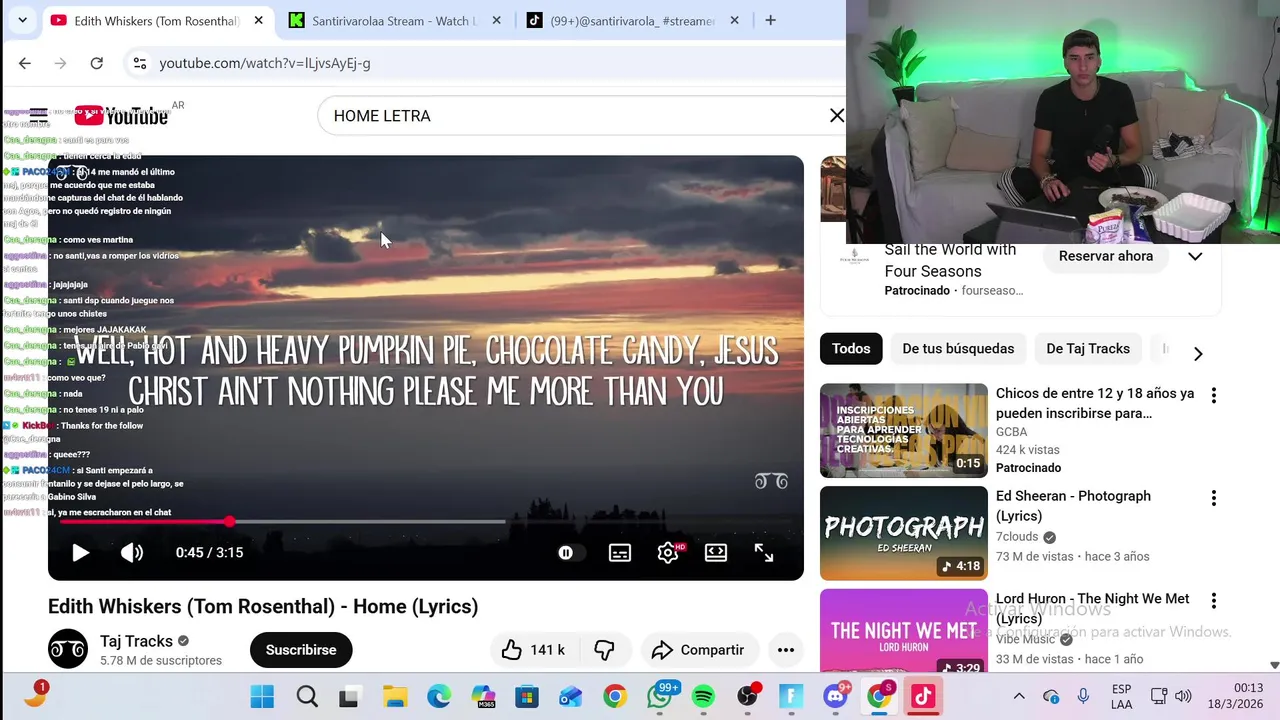
Task: Switch to Santirivarolaa Stream tab
Action: pyautogui.click(x=395, y=20)
